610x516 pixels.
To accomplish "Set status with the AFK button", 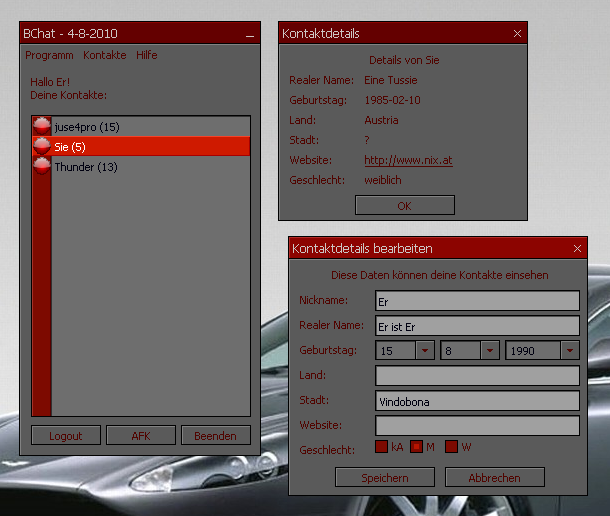I will coord(141,436).
